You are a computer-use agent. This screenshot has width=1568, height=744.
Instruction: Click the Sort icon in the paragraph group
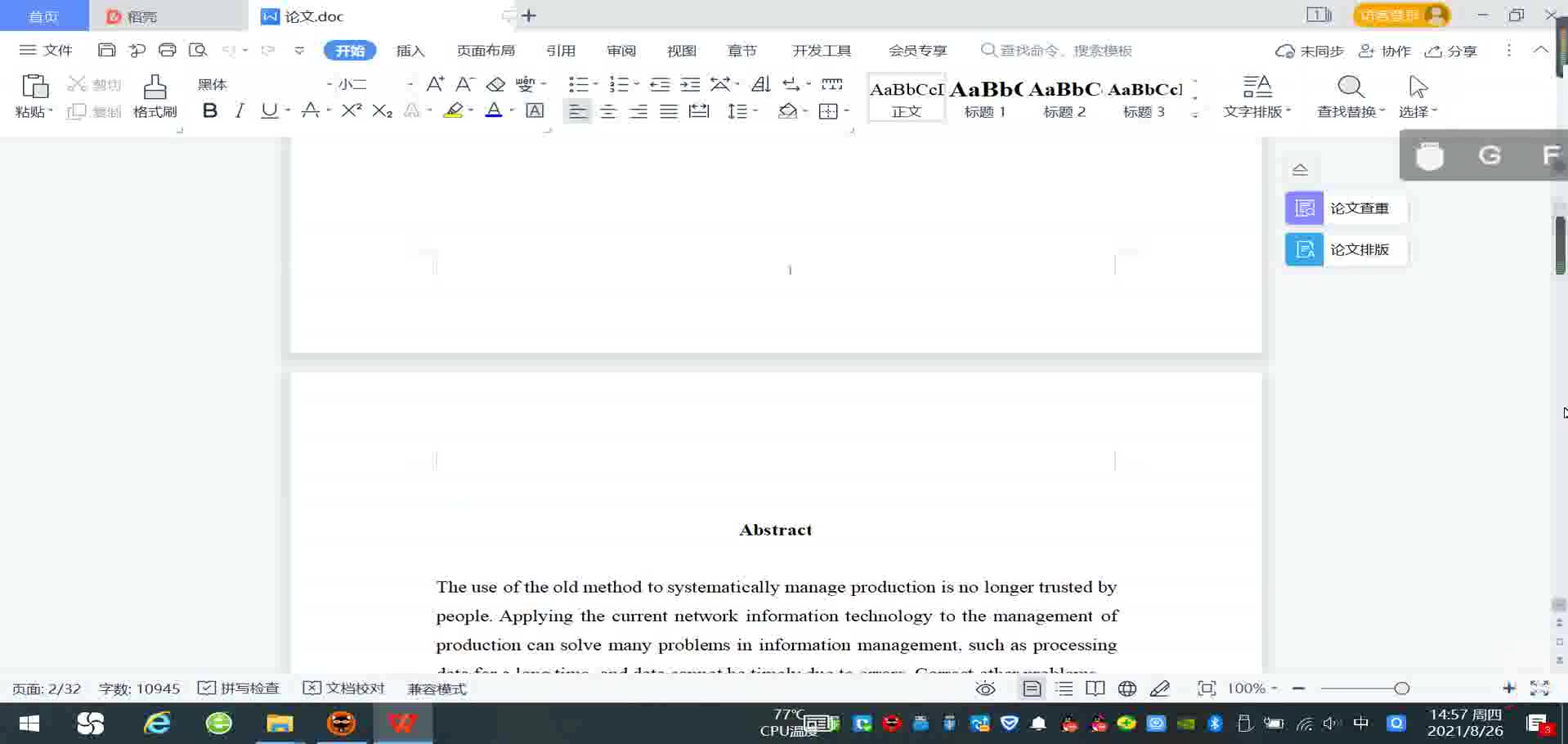(761, 84)
